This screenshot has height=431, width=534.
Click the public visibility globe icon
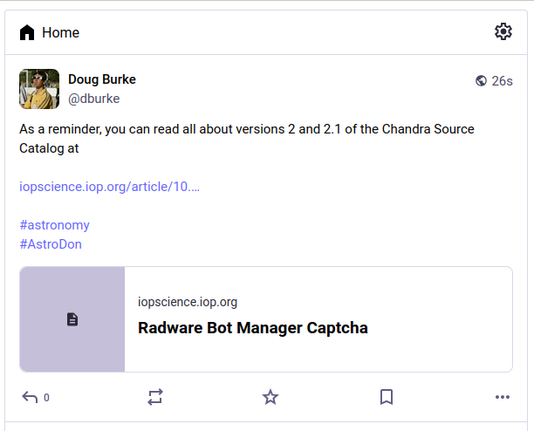pos(481,81)
